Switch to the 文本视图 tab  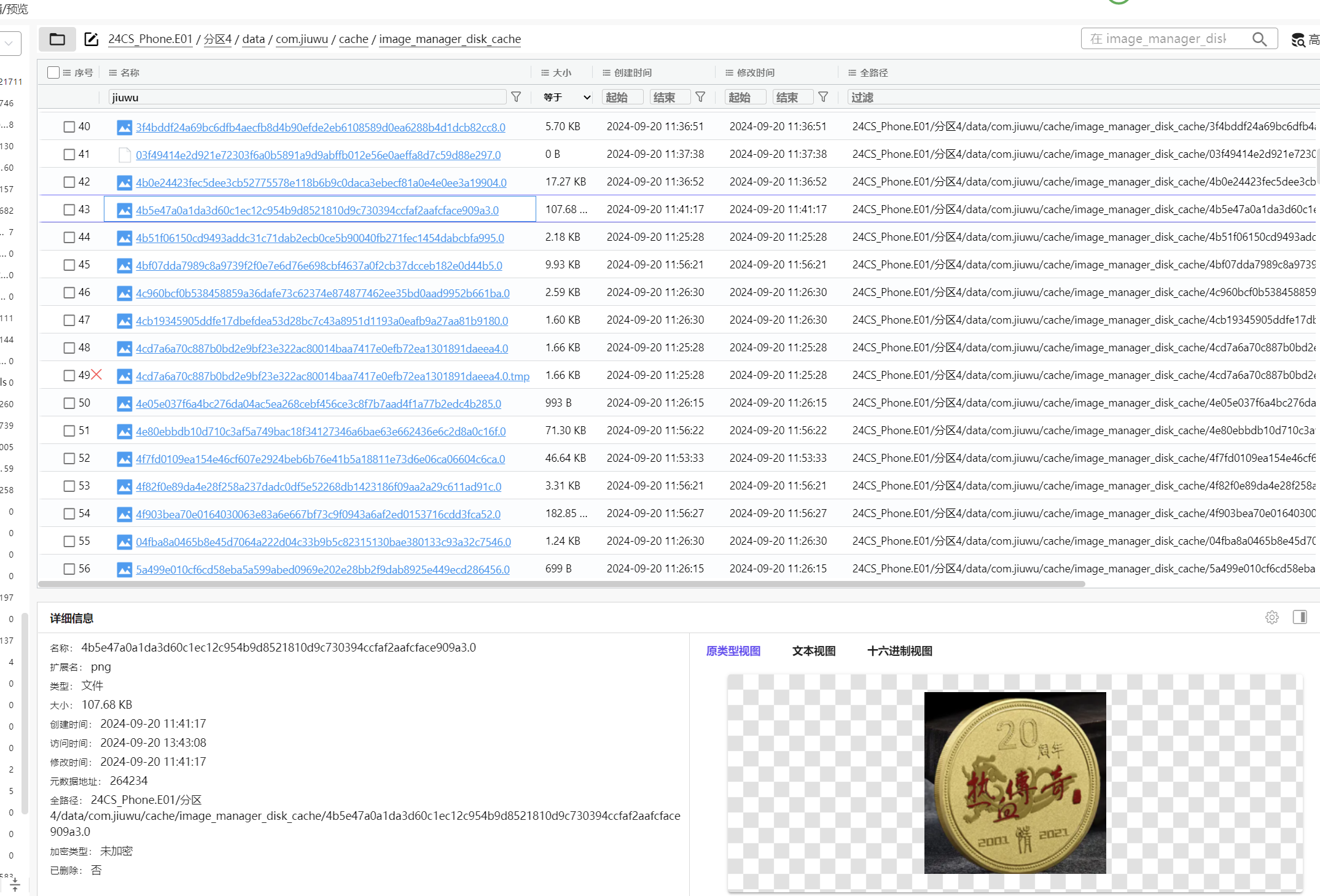(x=813, y=651)
